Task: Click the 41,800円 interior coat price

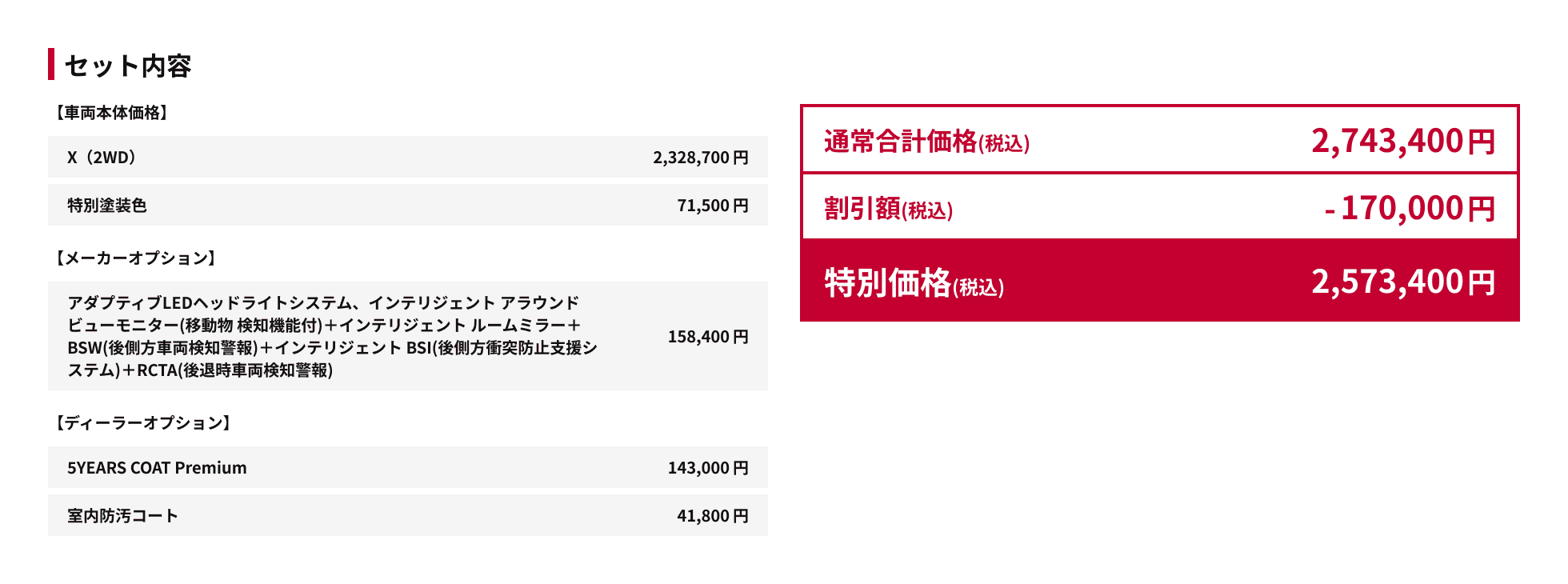Action: point(712,516)
